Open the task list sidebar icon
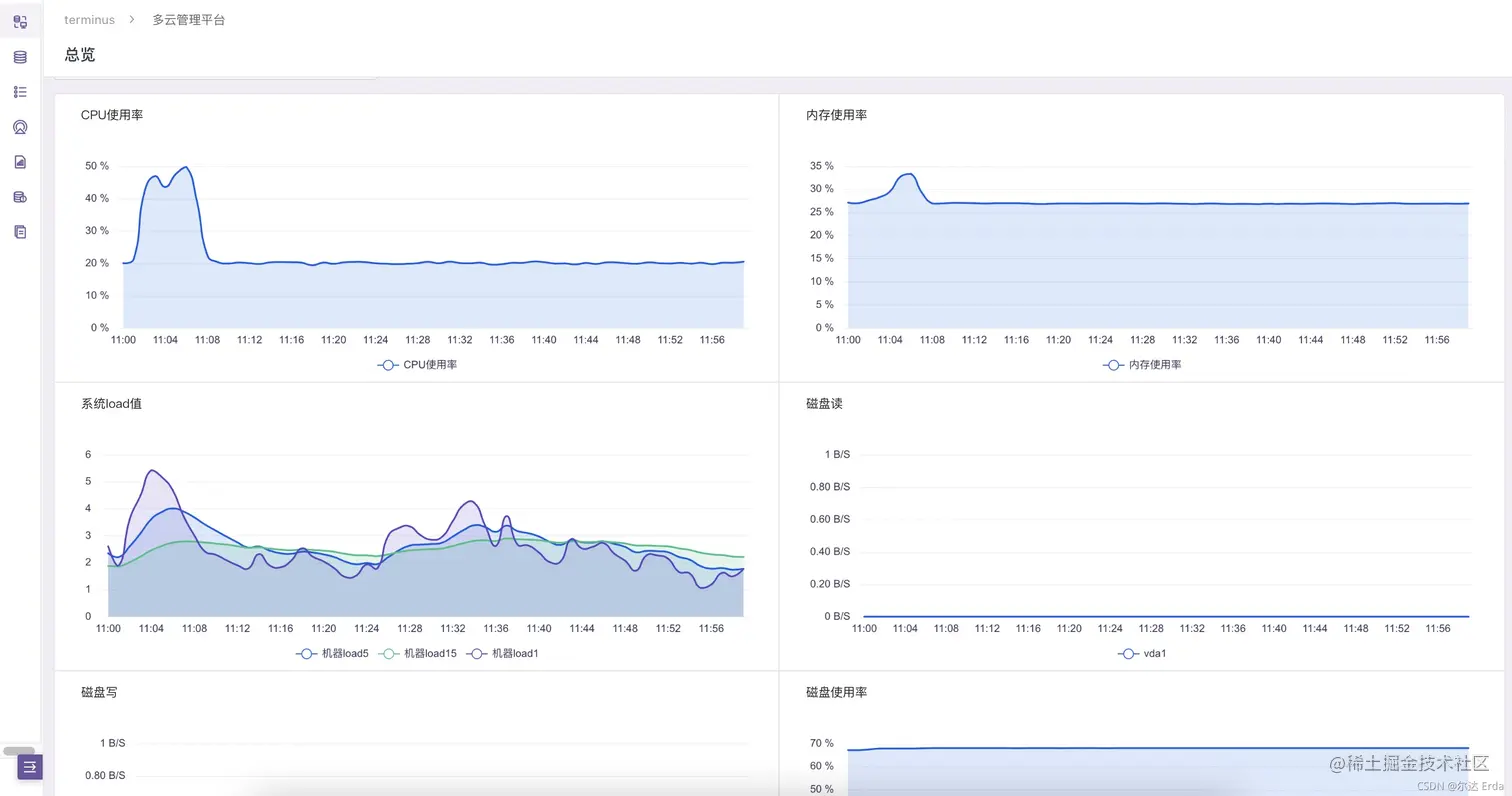 [x=20, y=92]
